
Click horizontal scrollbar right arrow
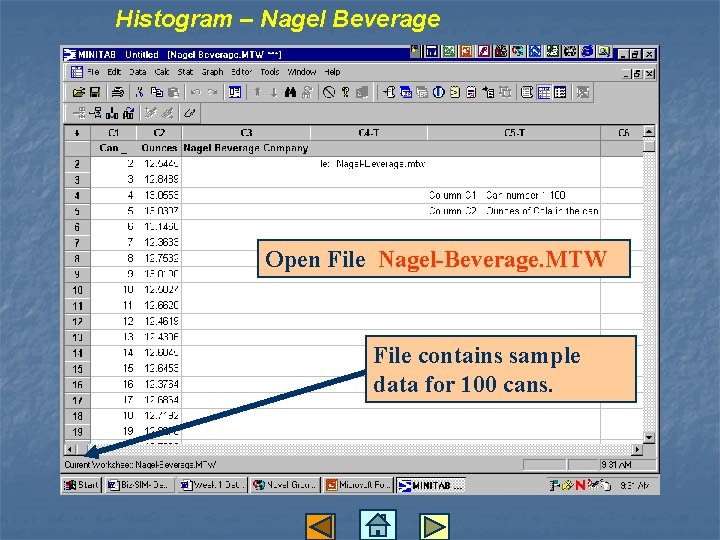coord(637,449)
